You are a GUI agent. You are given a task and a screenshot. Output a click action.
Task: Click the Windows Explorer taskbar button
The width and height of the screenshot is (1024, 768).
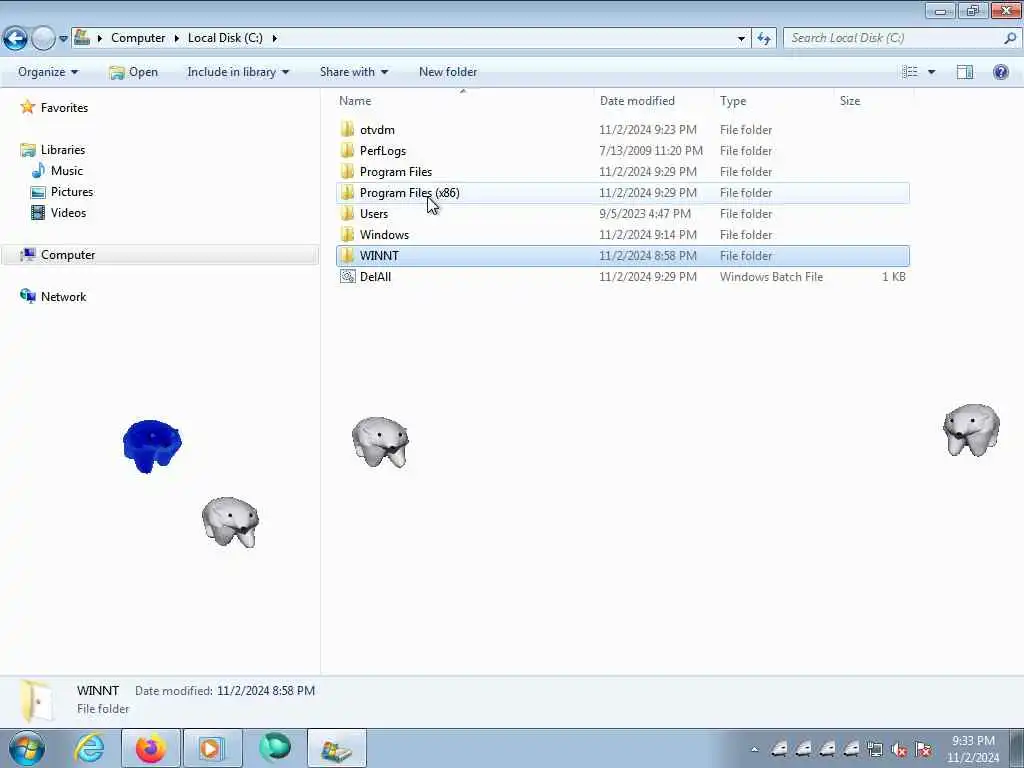336,748
